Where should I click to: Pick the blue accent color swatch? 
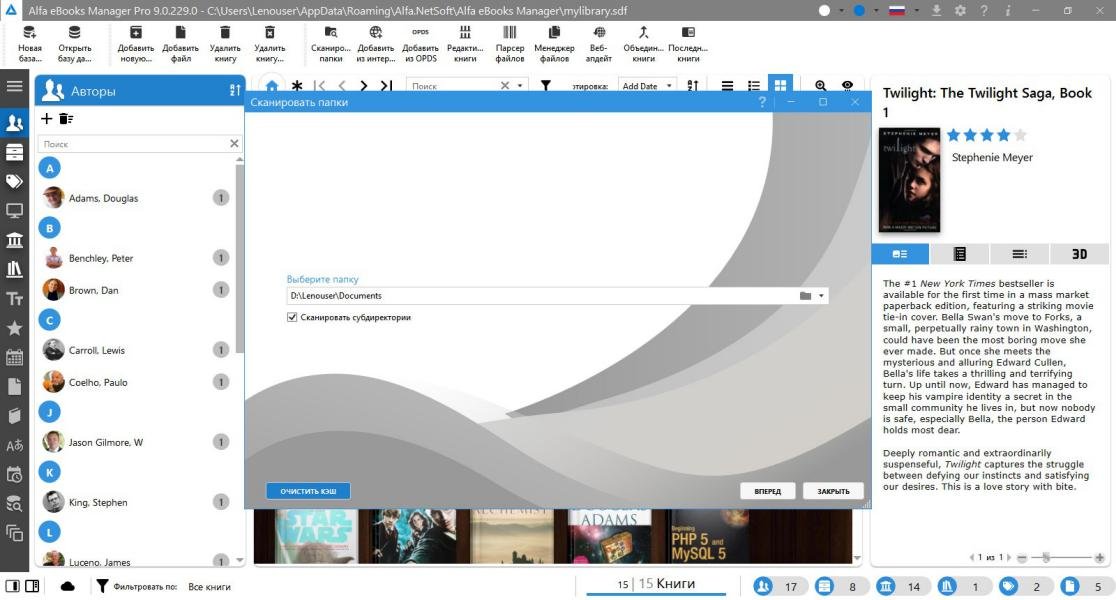[859, 11]
